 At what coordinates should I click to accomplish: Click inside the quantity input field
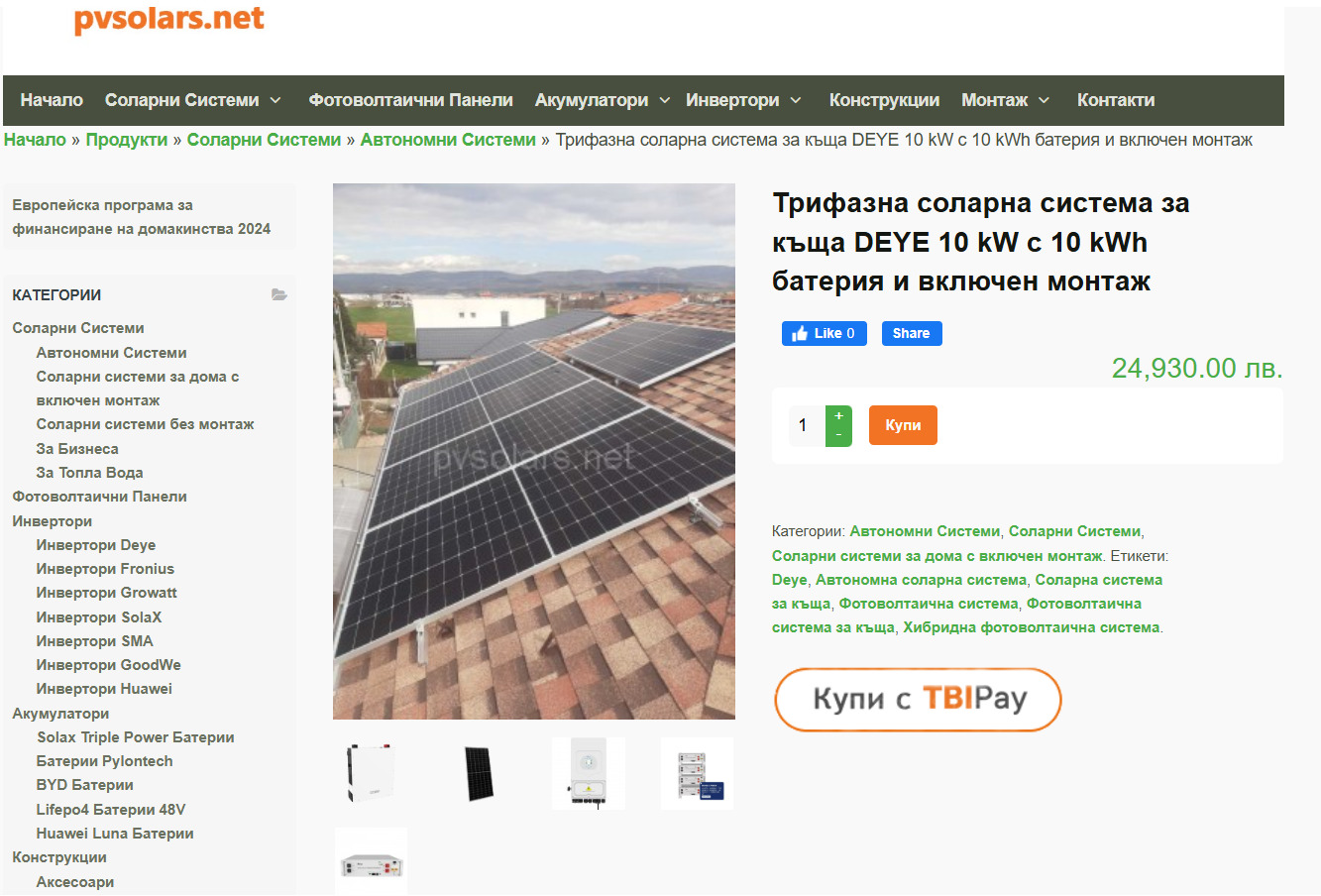pyautogui.click(x=803, y=424)
